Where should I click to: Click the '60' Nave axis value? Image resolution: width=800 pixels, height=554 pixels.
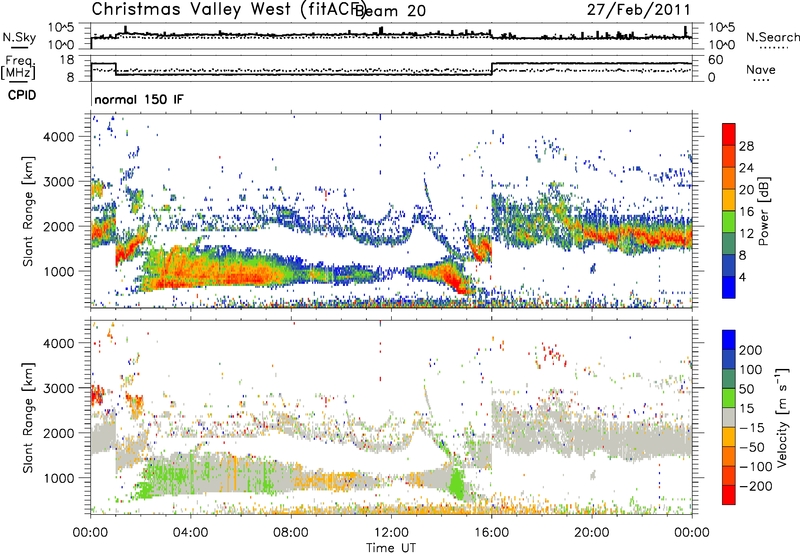715,60
